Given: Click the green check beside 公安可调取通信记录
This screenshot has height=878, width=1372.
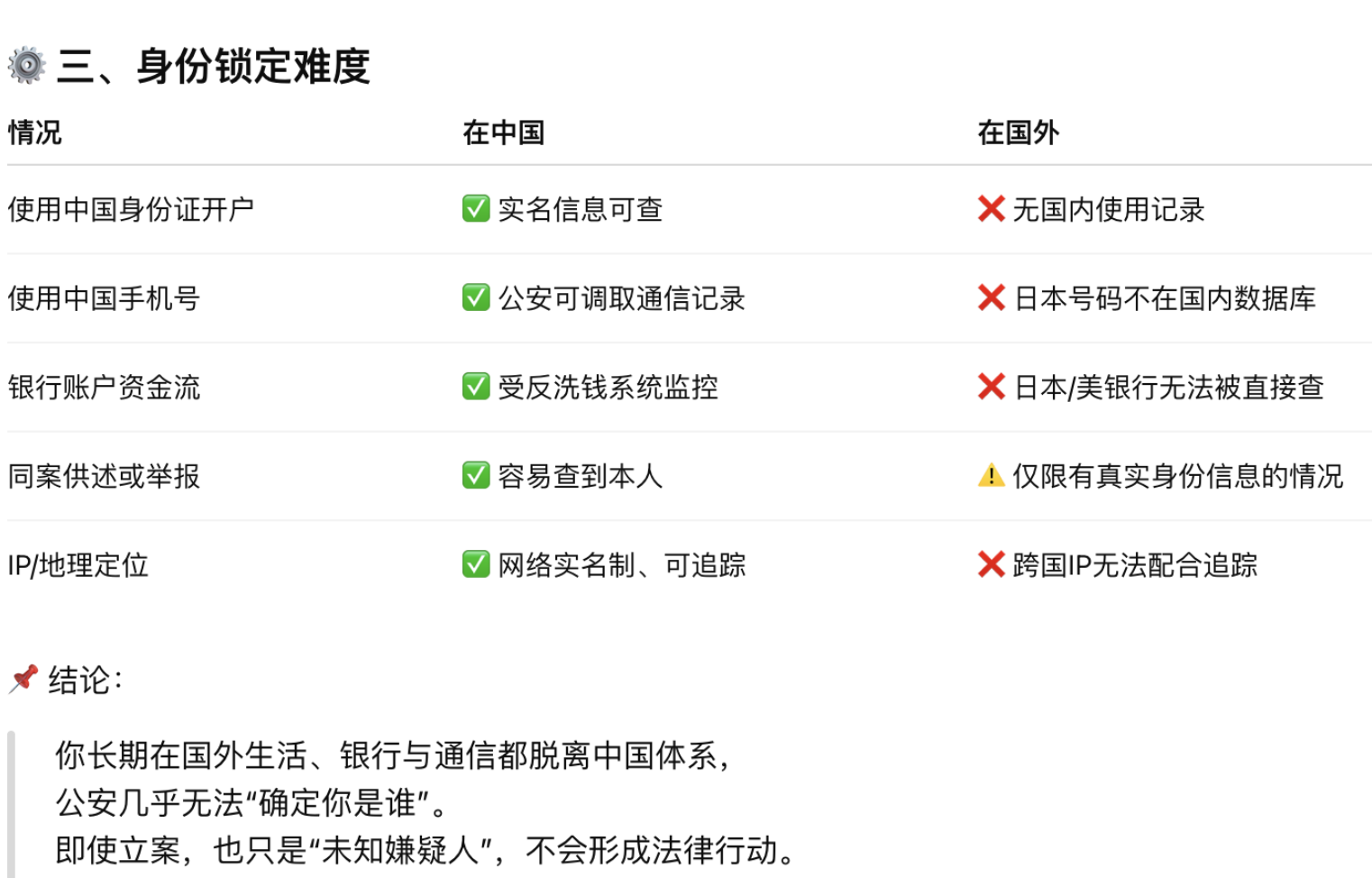Looking at the screenshot, I should click(x=476, y=297).
